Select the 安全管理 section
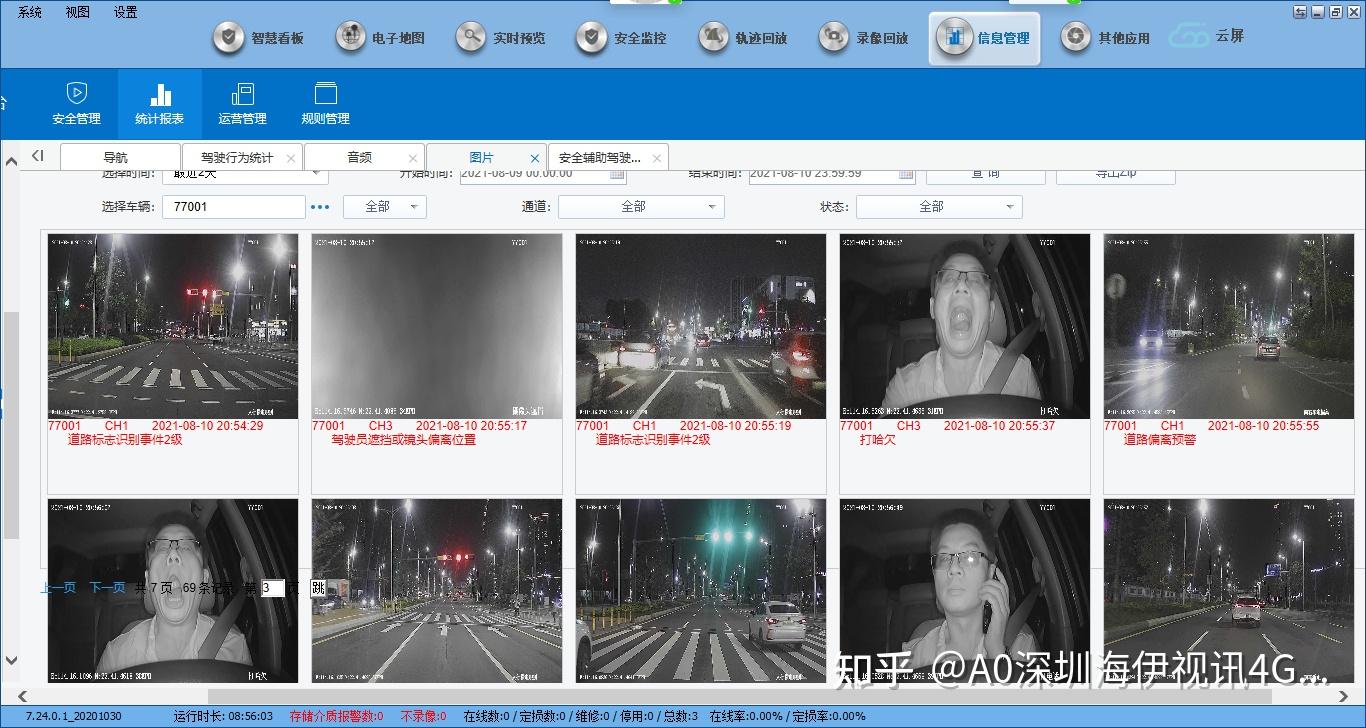Viewport: 1366px width, 728px height. (76, 104)
